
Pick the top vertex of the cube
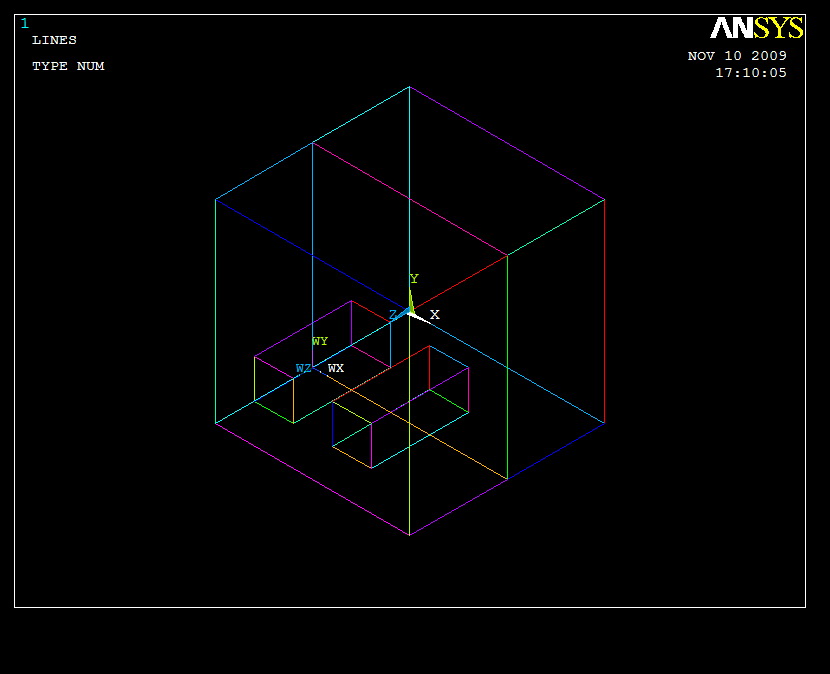409,87
